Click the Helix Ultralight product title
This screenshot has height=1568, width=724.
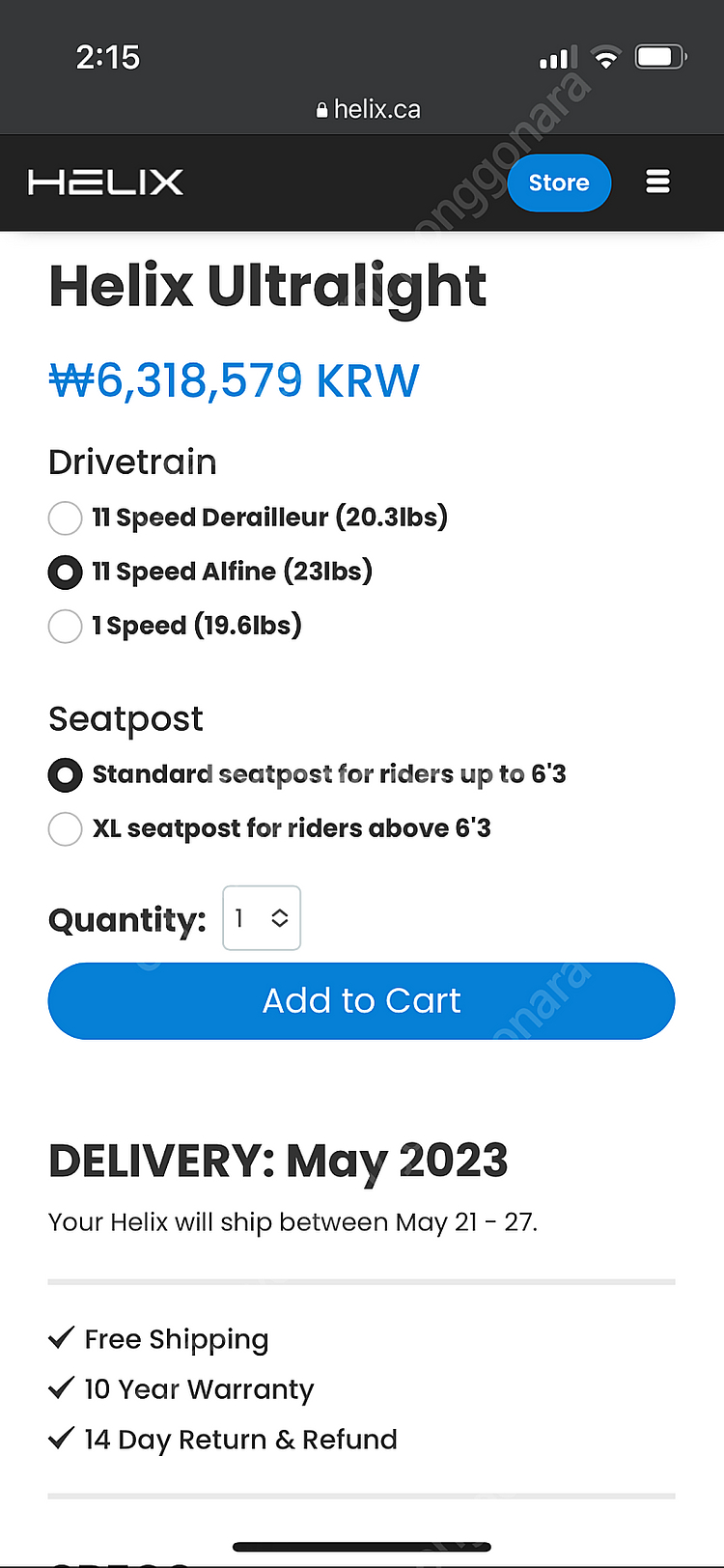click(267, 286)
